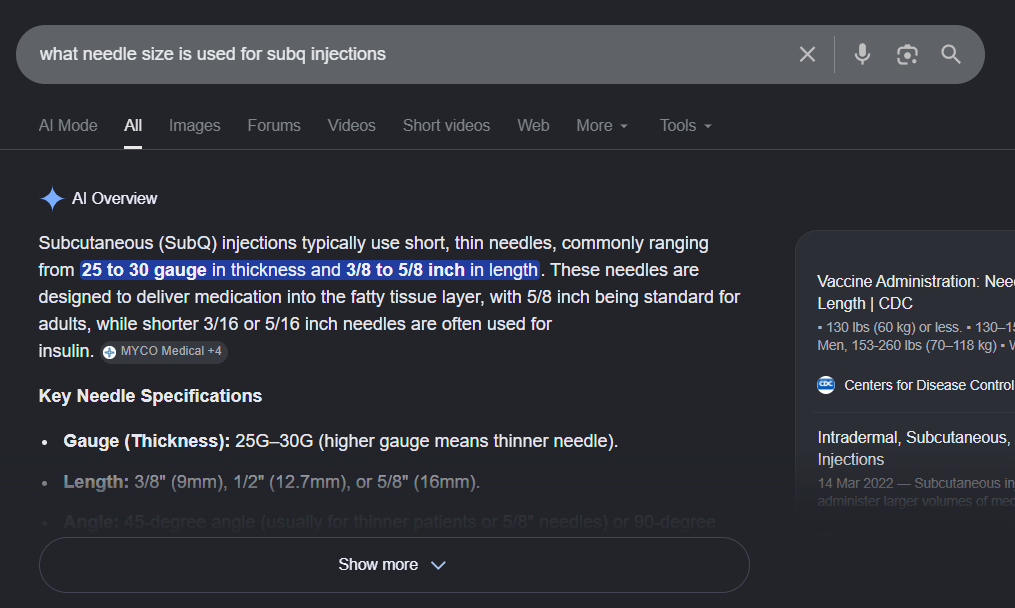Open the Vaccine Administration CDC link

pos(915,292)
